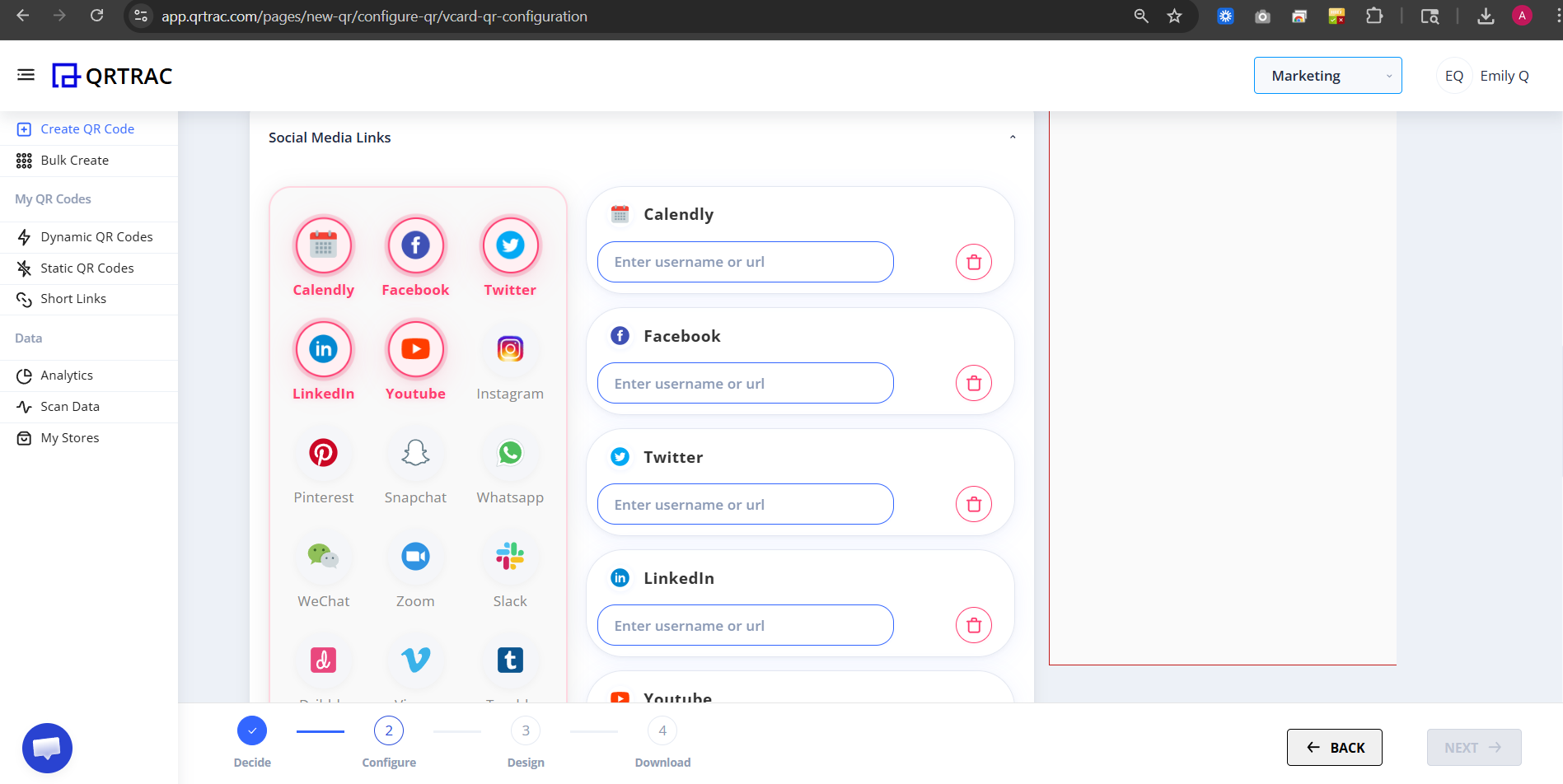The height and width of the screenshot is (784, 1563).
Task: Open Dynamic QR Codes section
Action: (96, 236)
